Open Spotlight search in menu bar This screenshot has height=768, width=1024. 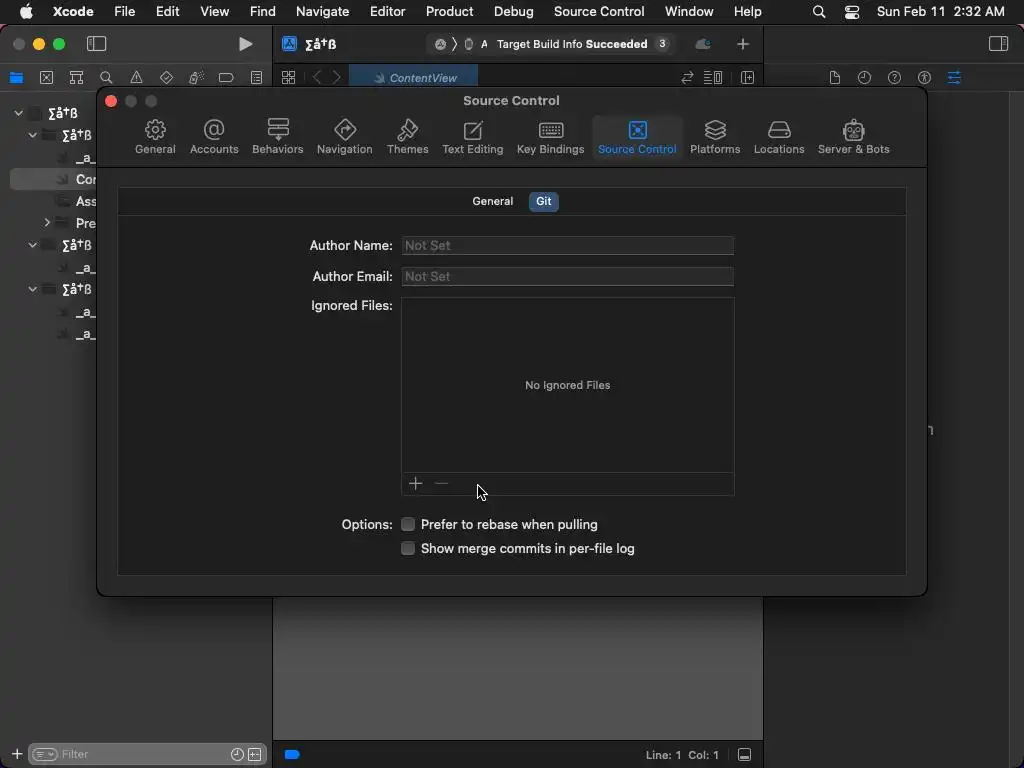pyautogui.click(x=819, y=11)
